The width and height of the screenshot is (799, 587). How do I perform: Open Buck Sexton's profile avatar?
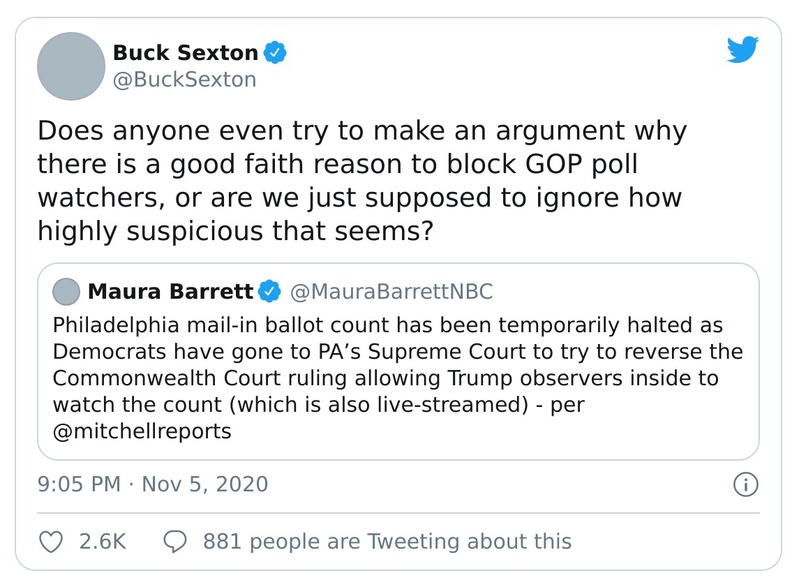click(71, 66)
